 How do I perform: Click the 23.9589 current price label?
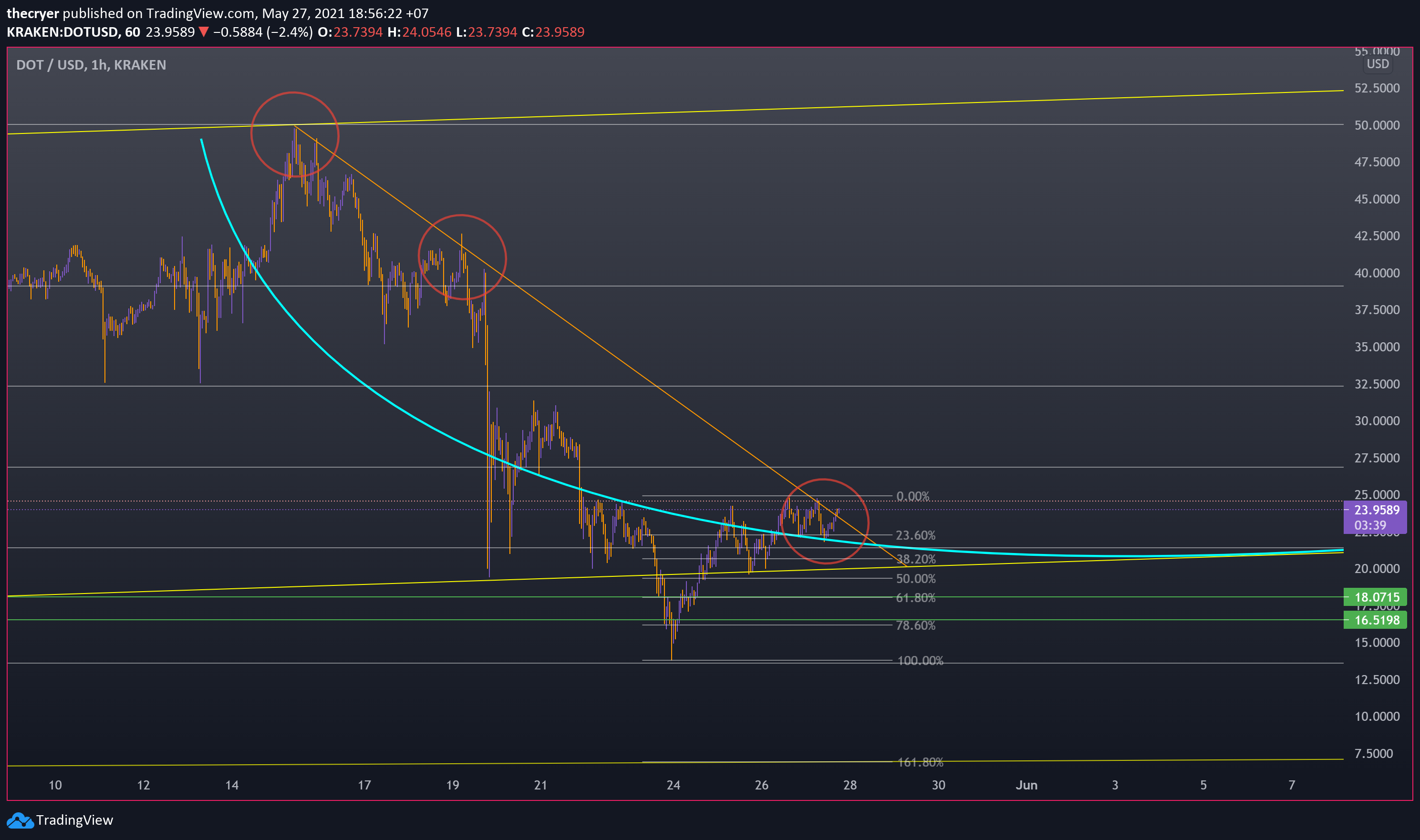[x=1377, y=510]
